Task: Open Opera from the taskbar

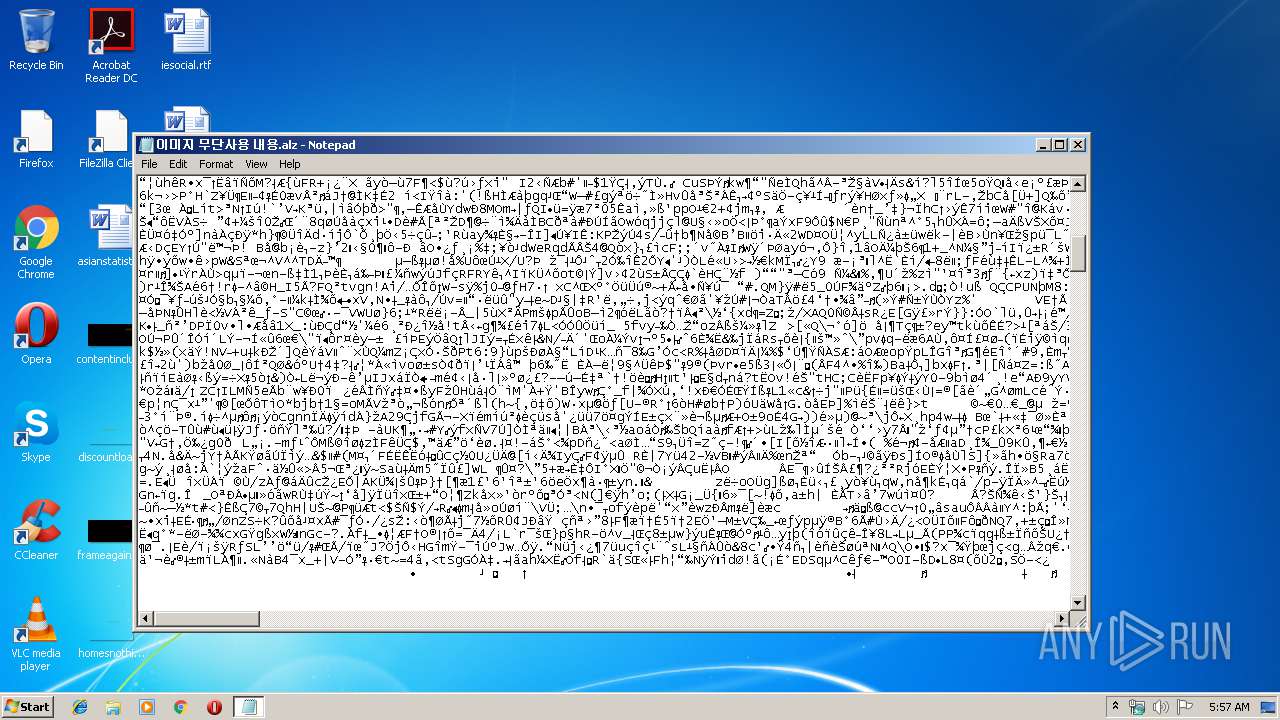Action: click(x=214, y=707)
